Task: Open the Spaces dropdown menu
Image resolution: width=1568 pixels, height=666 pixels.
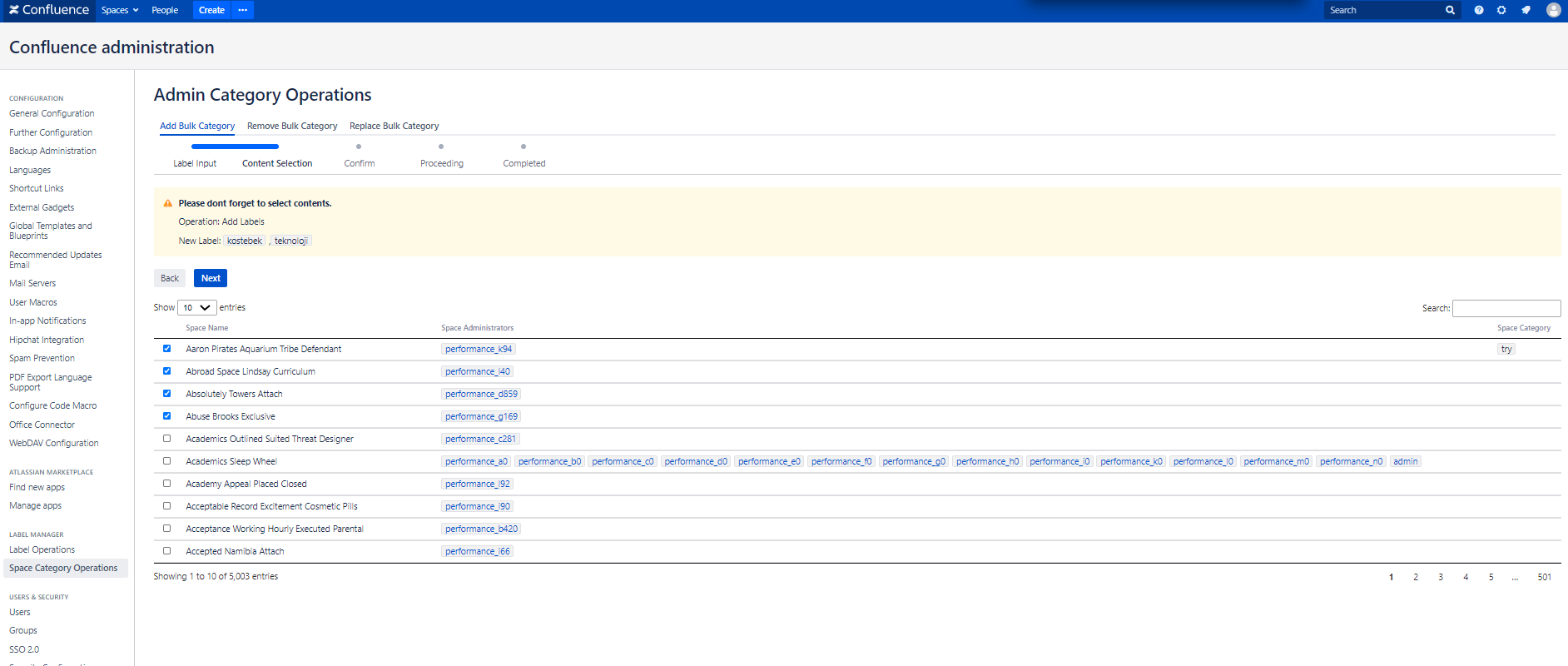Action: (x=120, y=10)
